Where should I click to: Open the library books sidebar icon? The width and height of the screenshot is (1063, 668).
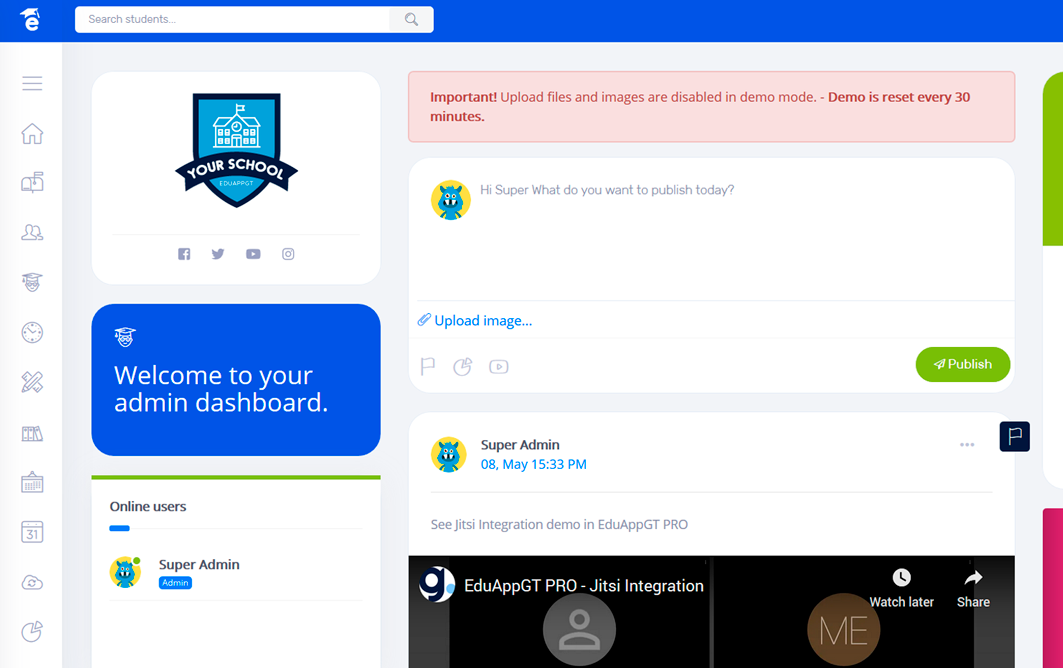(x=32, y=433)
